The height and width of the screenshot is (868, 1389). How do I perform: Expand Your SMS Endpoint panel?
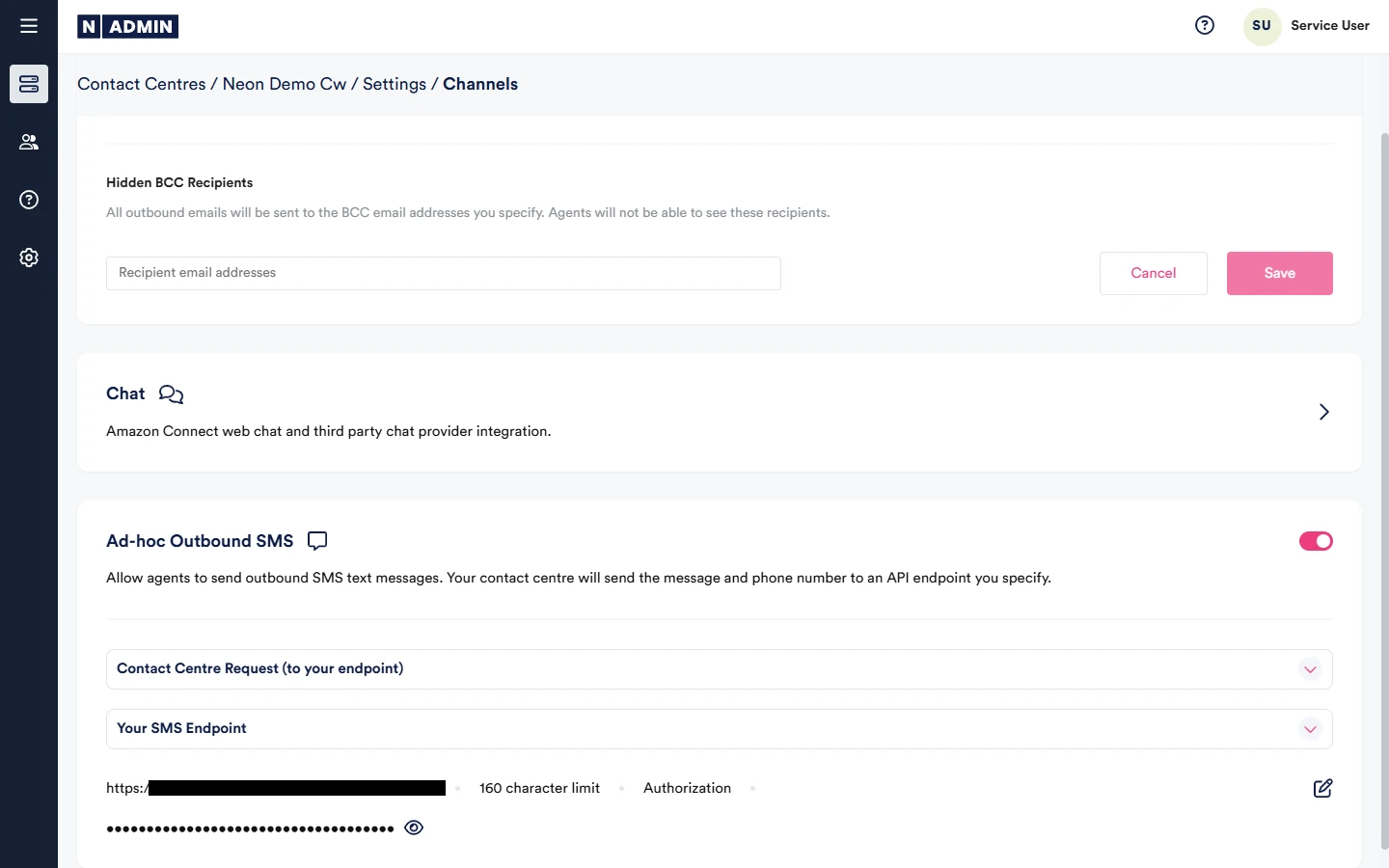(1309, 729)
